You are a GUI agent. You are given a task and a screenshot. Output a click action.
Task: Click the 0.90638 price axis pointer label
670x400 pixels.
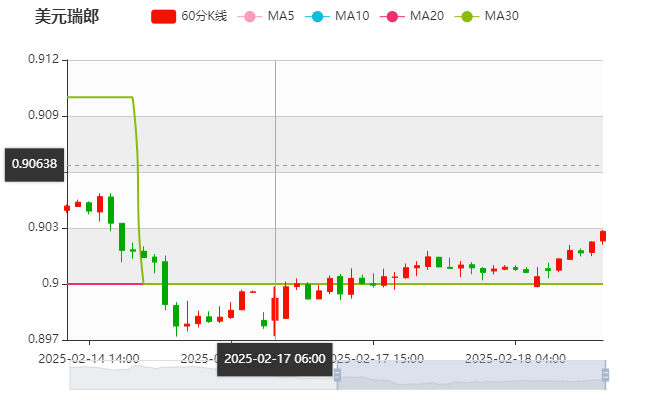point(33,164)
